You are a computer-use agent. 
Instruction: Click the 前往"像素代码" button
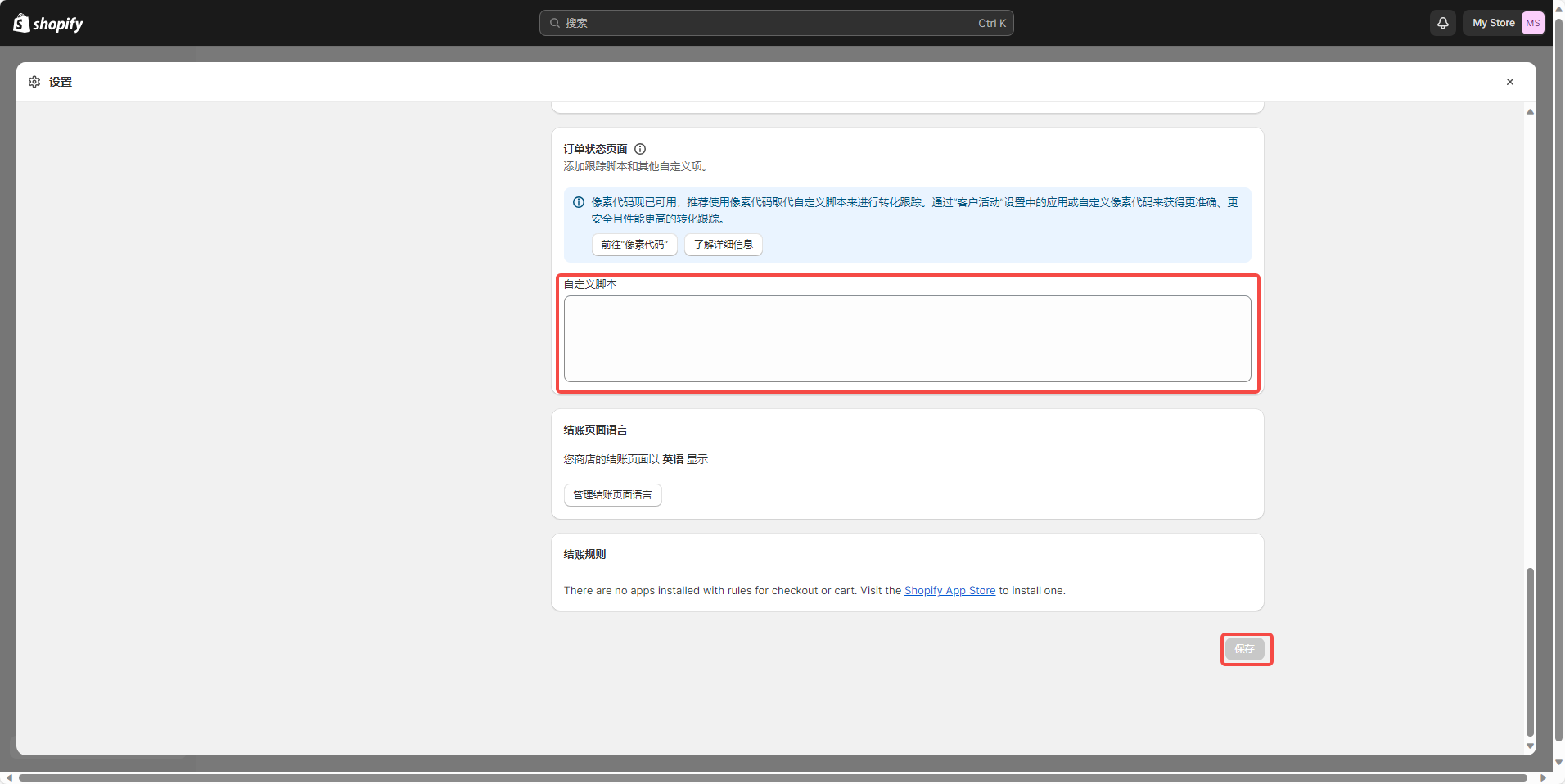tap(634, 245)
